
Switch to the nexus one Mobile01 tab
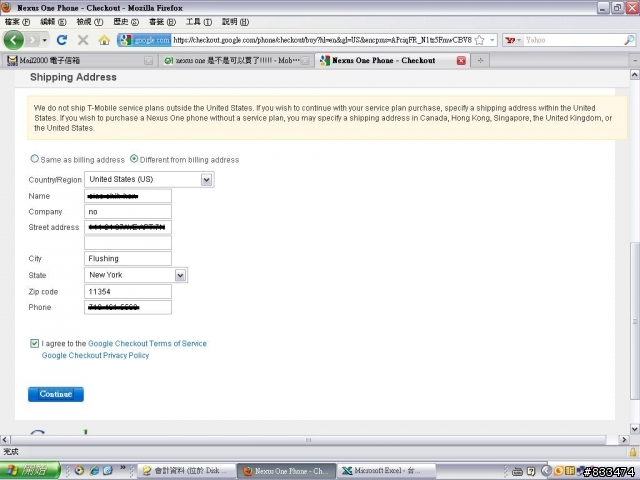point(237,60)
